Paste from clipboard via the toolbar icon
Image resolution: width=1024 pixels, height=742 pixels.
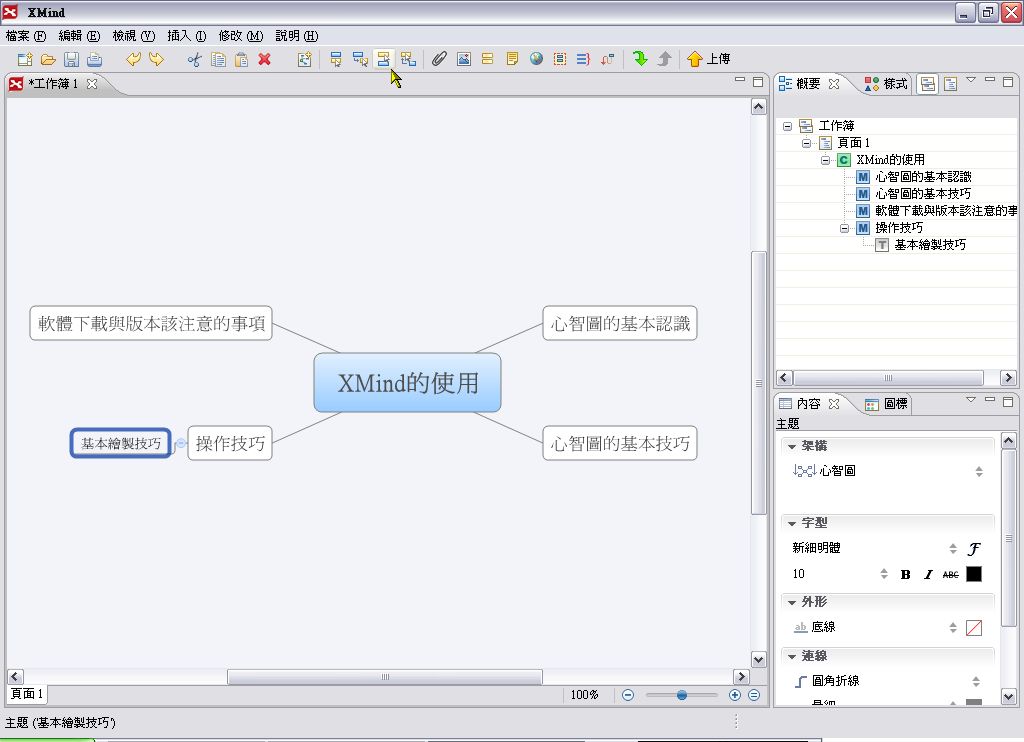241,59
